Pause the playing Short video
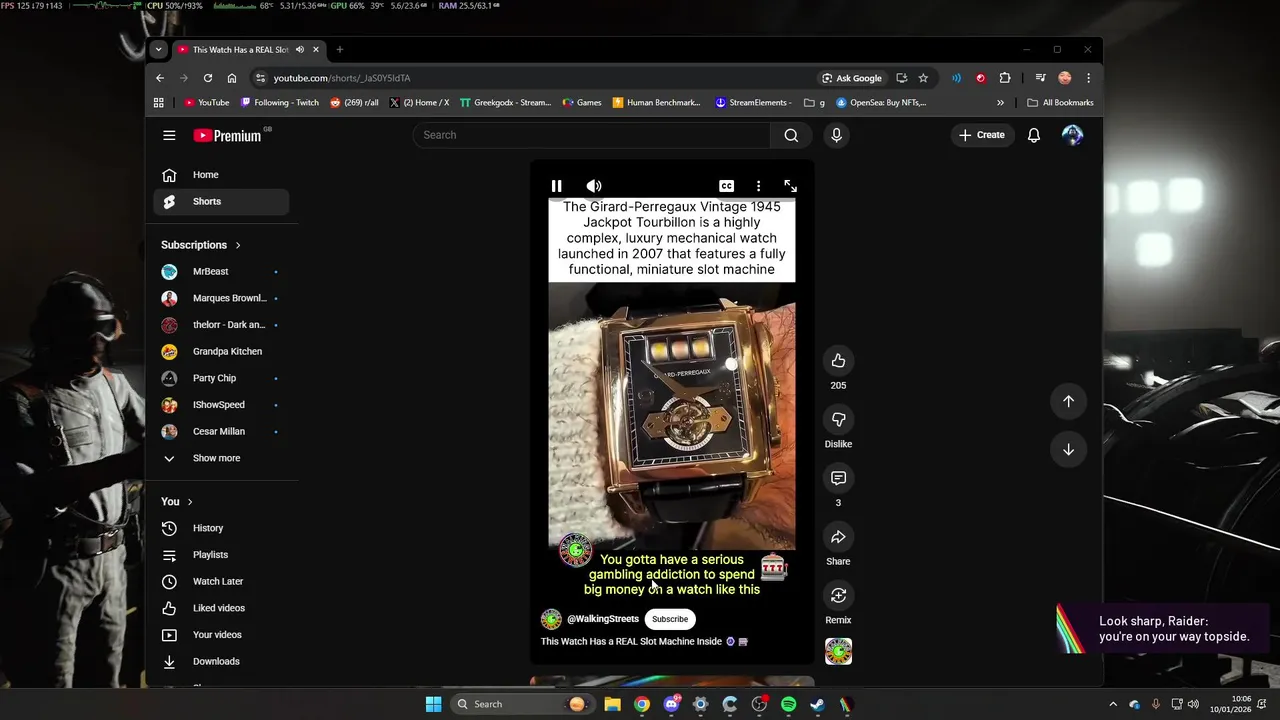This screenshot has height=720, width=1280. coord(557,186)
